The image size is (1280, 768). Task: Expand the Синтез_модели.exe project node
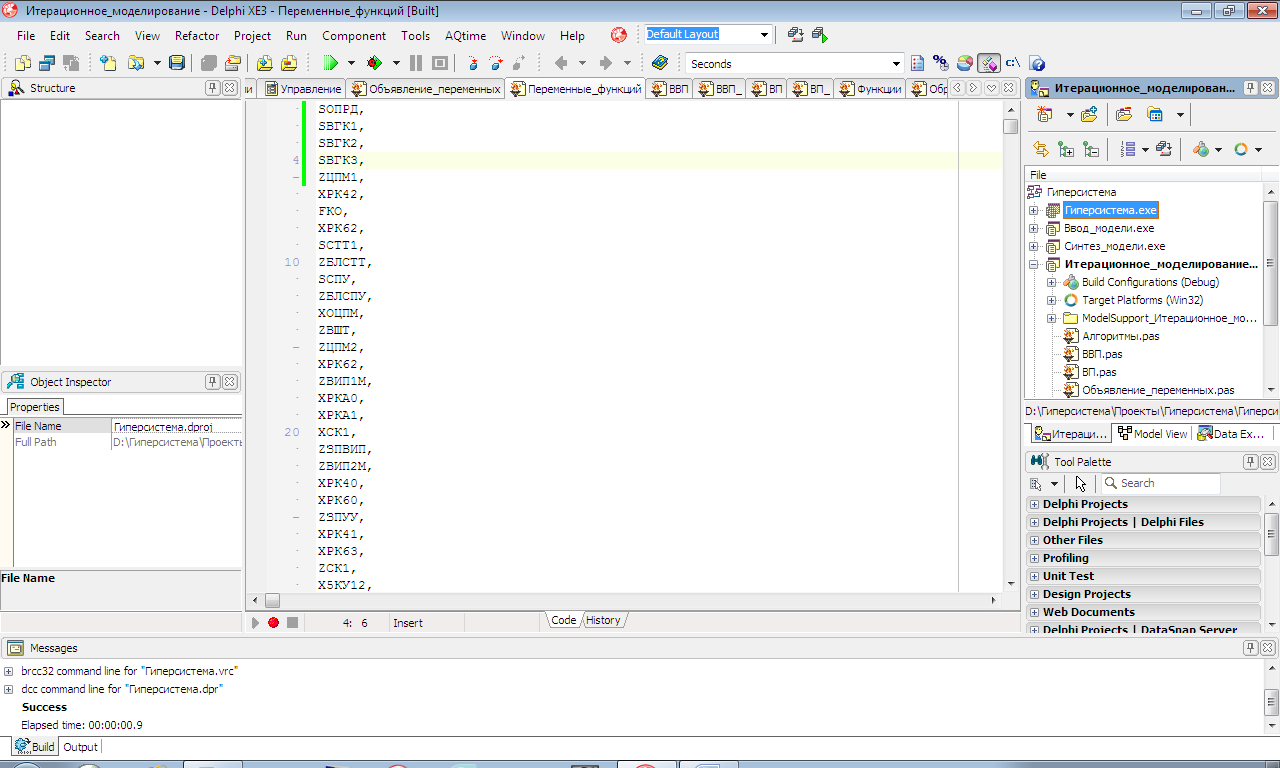pos(1034,247)
